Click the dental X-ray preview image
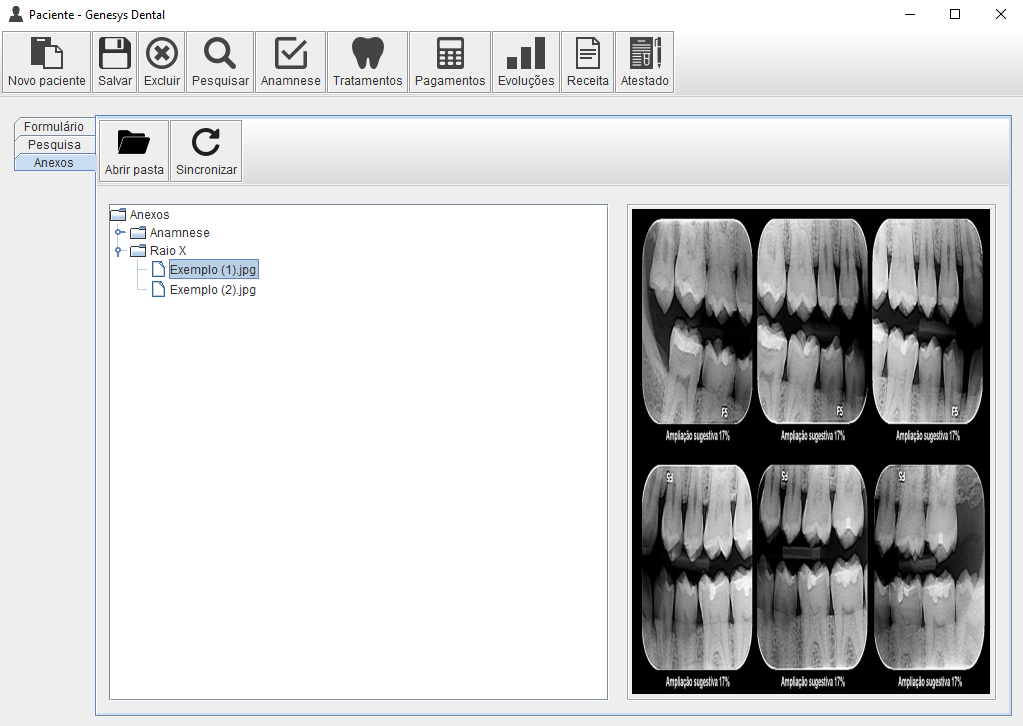The image size is (1023, 726). coord(810,451)
